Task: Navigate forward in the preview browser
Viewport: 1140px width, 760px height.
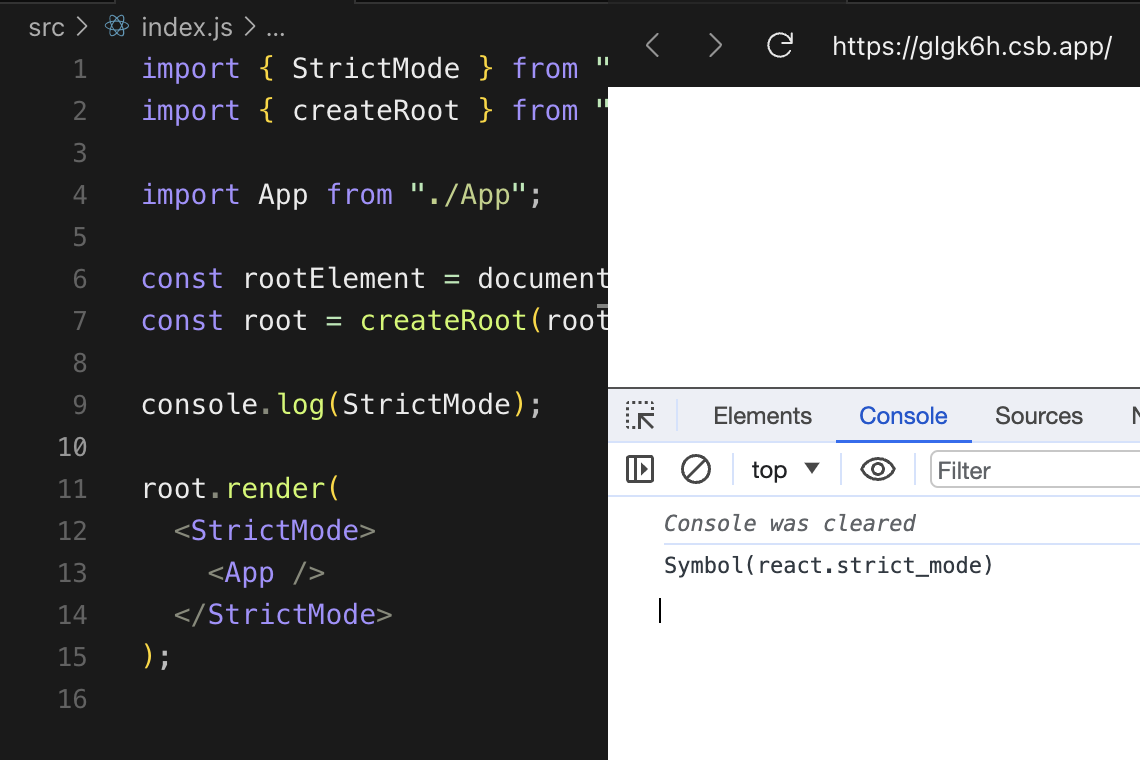Action: tap(715, 45)
